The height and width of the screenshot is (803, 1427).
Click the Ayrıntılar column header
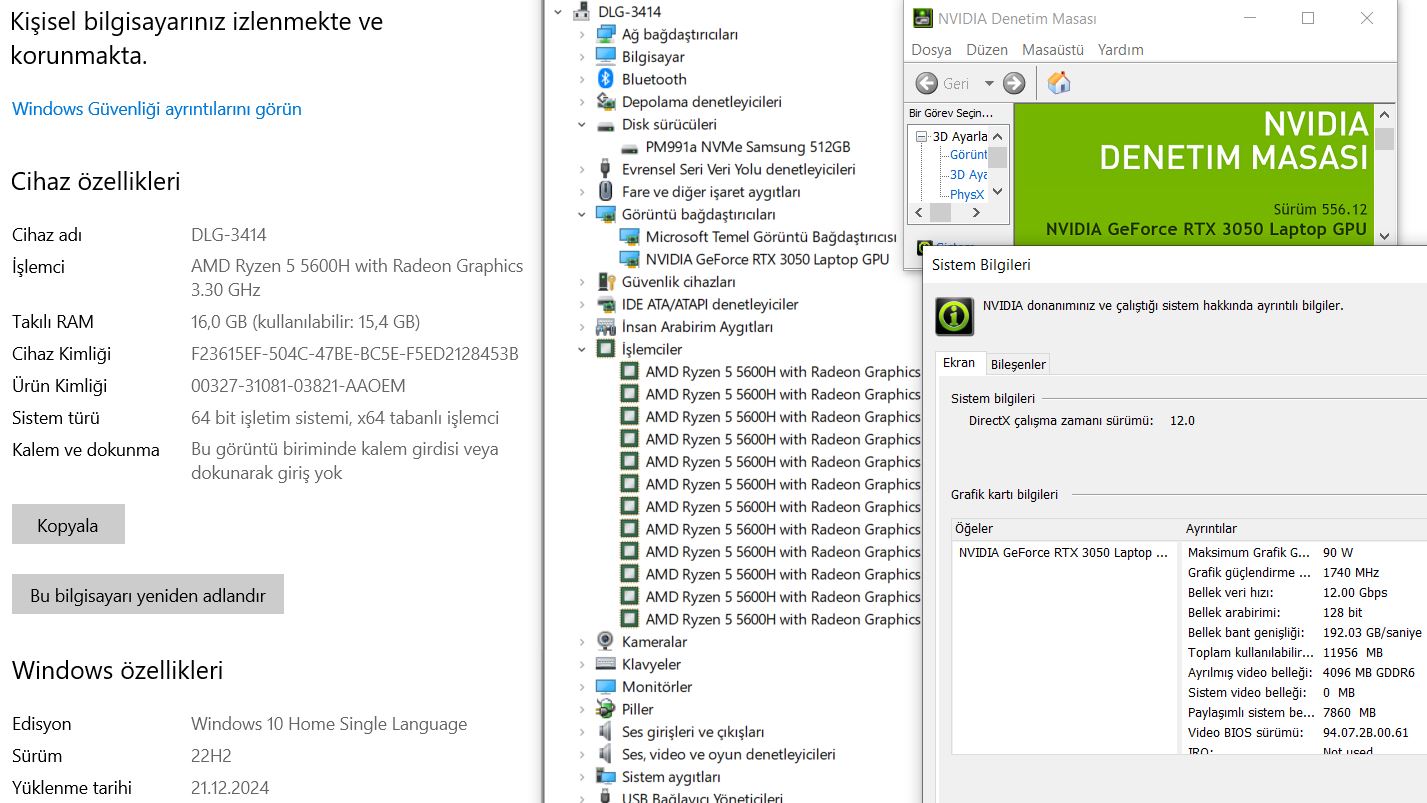click(1304, 529)
